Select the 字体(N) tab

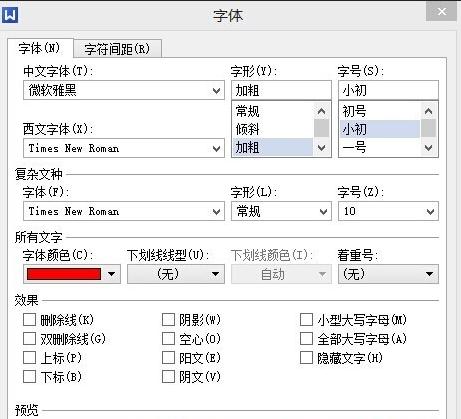40,48
